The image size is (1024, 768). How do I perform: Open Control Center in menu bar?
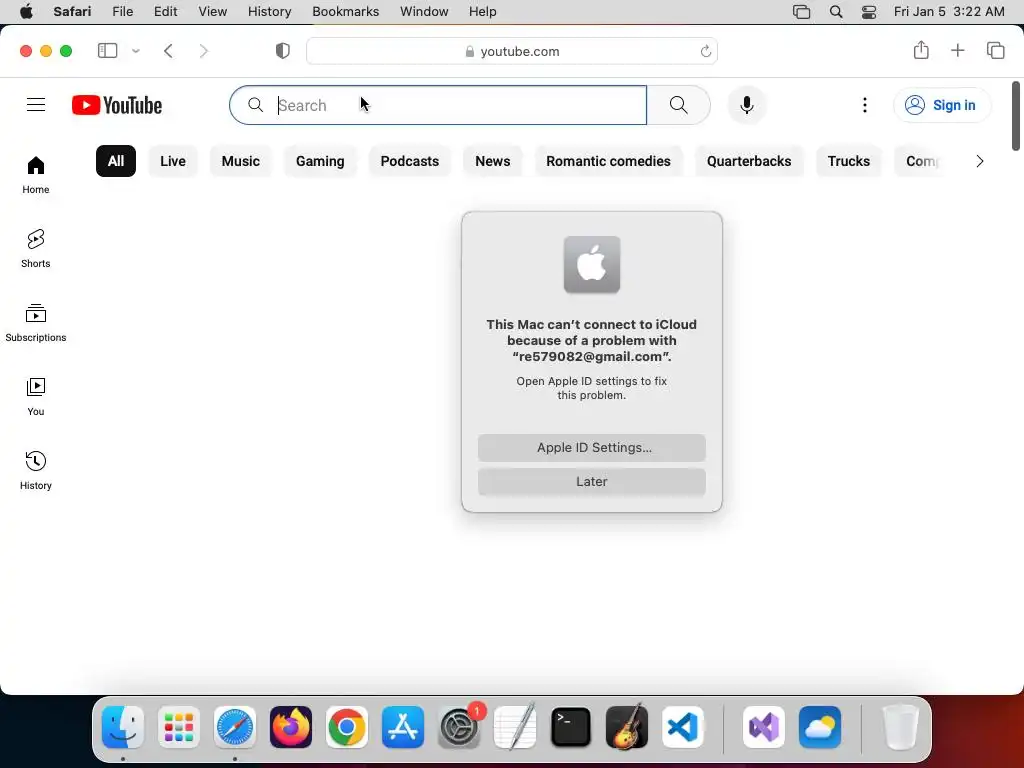click(869, 12)
